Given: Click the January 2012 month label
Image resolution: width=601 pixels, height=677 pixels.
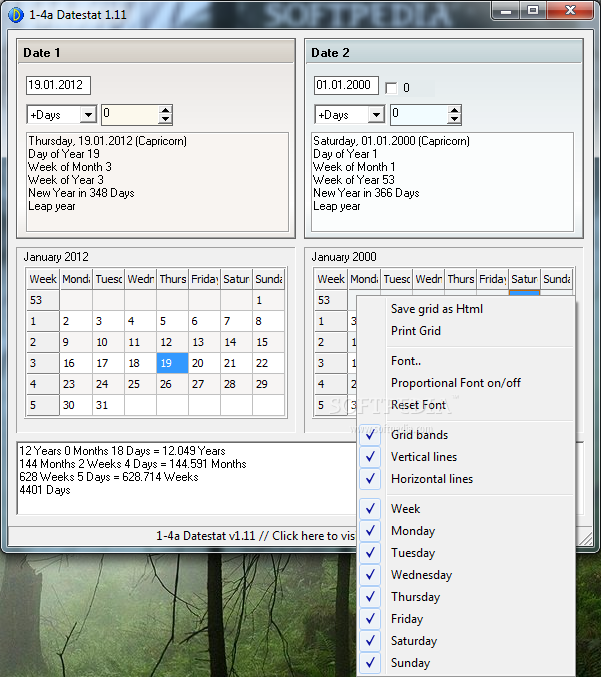Looking at the screenshot, I should point(56,257).
